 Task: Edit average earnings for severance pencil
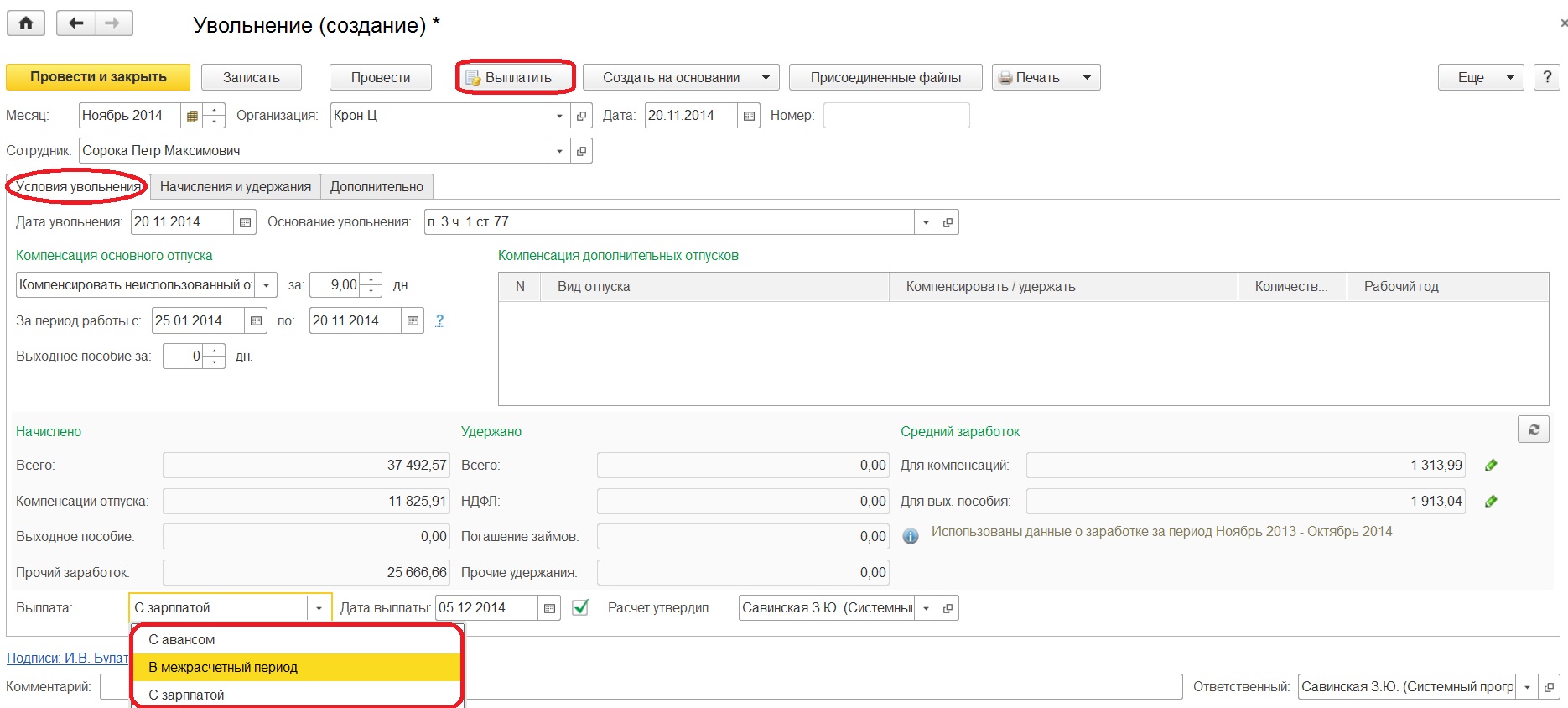pos(1491,502)
